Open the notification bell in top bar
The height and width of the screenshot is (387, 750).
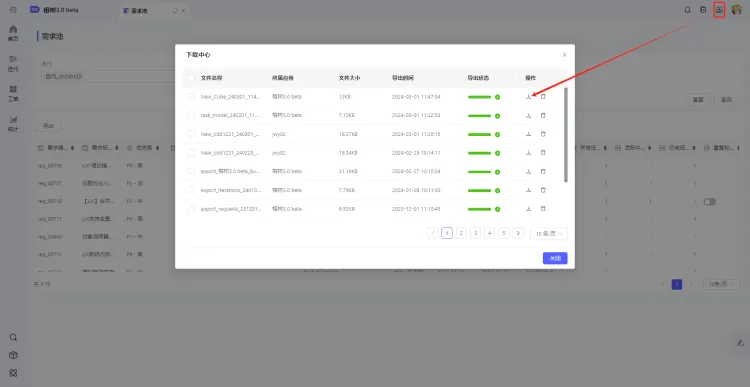tap(687, 10)
